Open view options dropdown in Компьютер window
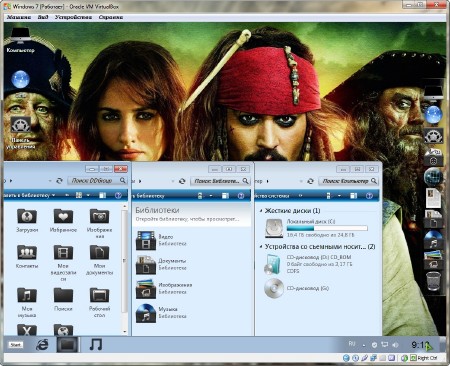This screenshot has height=366, width=450. click(339, 196)
